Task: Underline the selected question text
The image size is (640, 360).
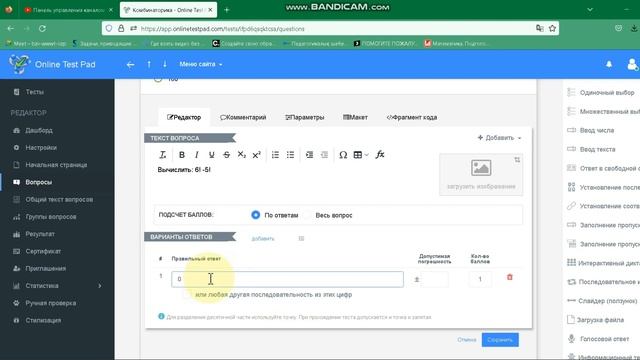Action: (211, 155)
